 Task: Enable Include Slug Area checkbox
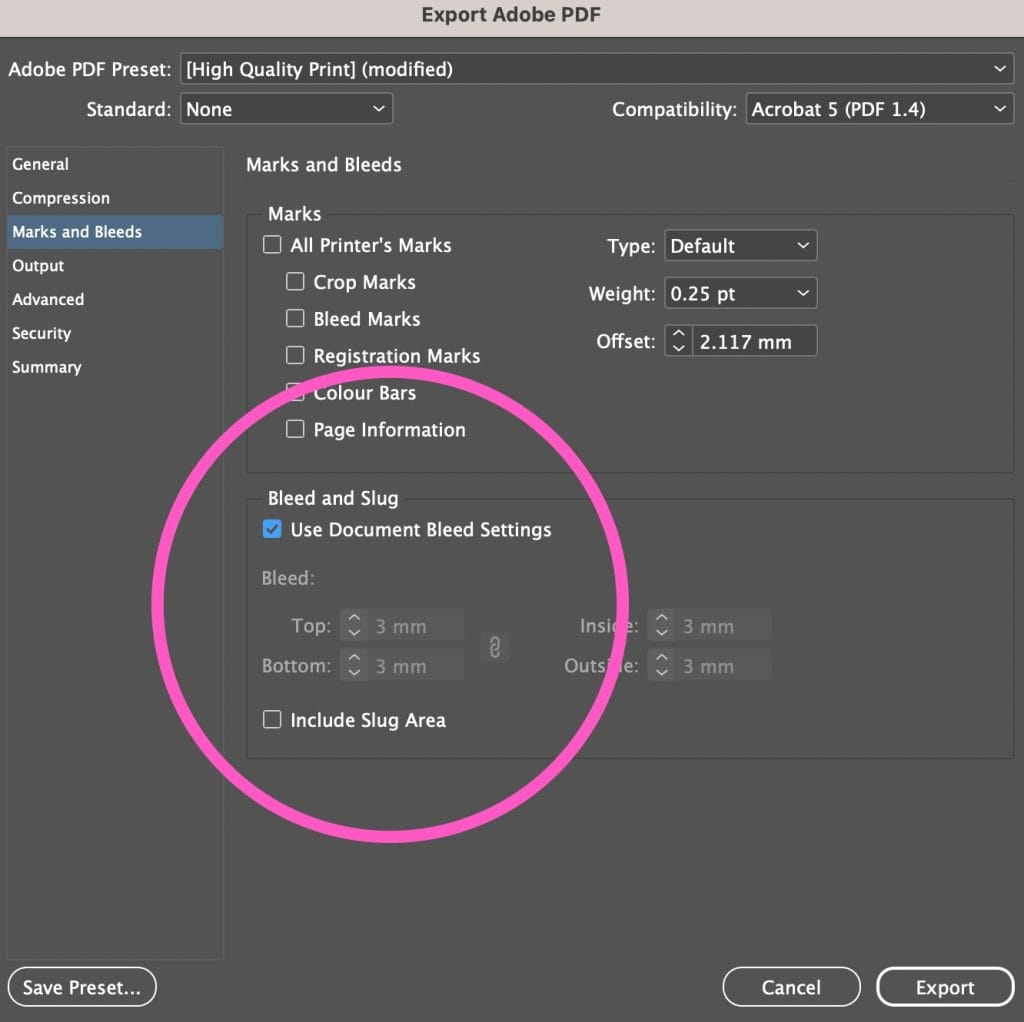[272, 720]
